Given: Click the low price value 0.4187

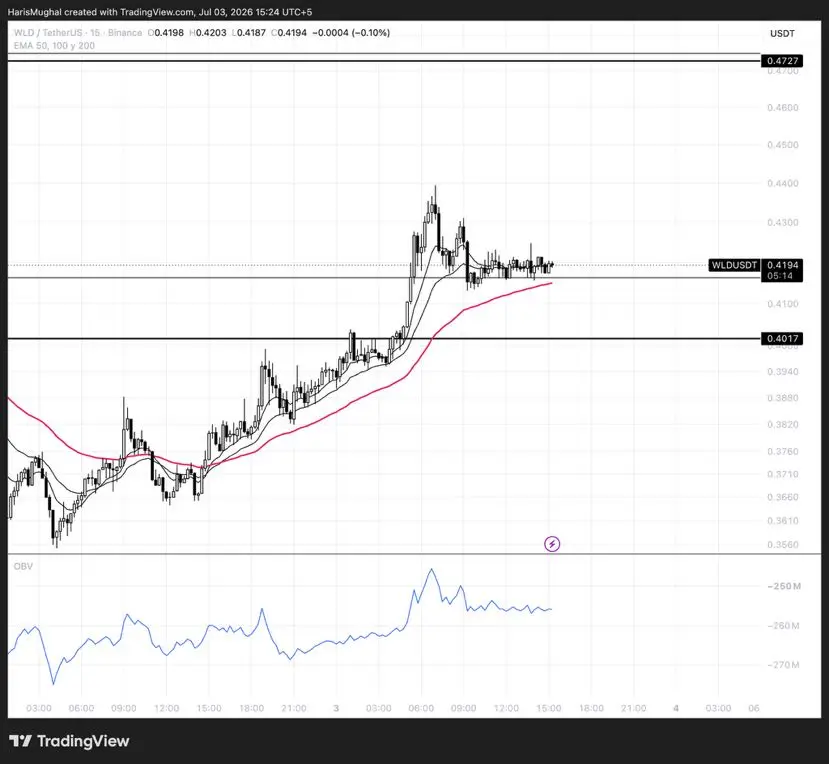Looking at the screenshot, I should click(x=251, y=33).
